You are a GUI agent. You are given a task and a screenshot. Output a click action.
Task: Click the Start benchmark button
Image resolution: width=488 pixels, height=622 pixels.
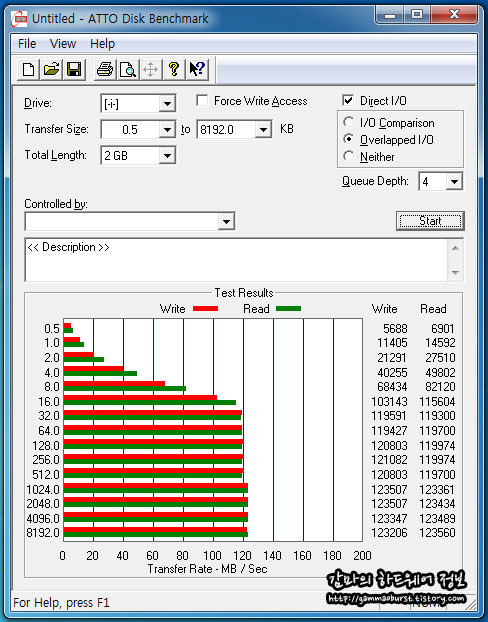click(x=430, y=221)
